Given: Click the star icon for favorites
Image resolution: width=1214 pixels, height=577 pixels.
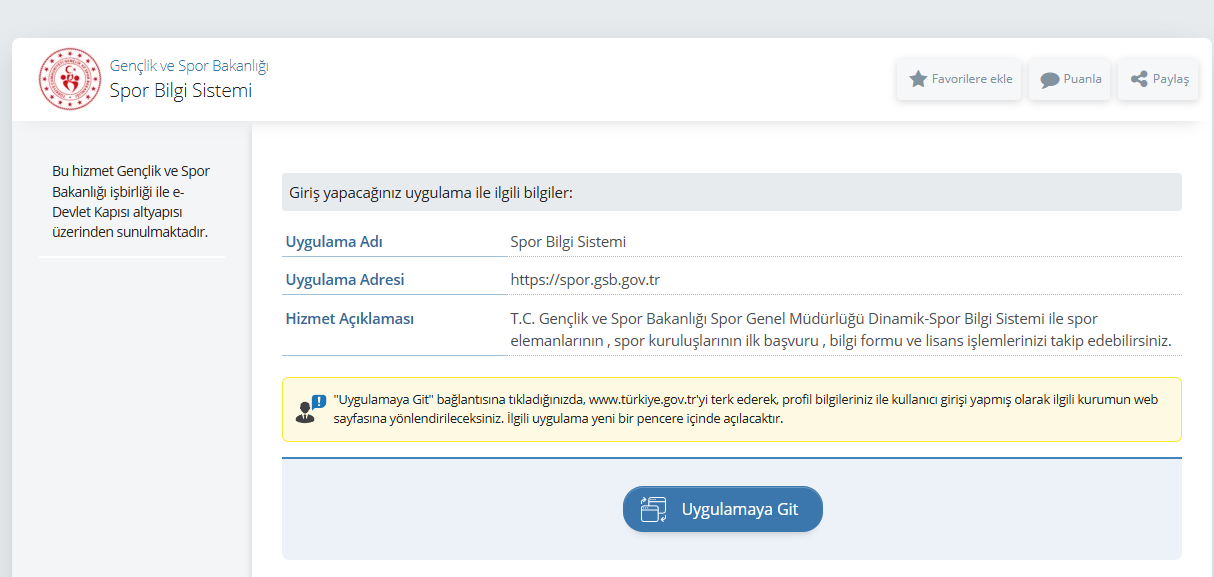Looking at the screenshot, I should (918, 79).
